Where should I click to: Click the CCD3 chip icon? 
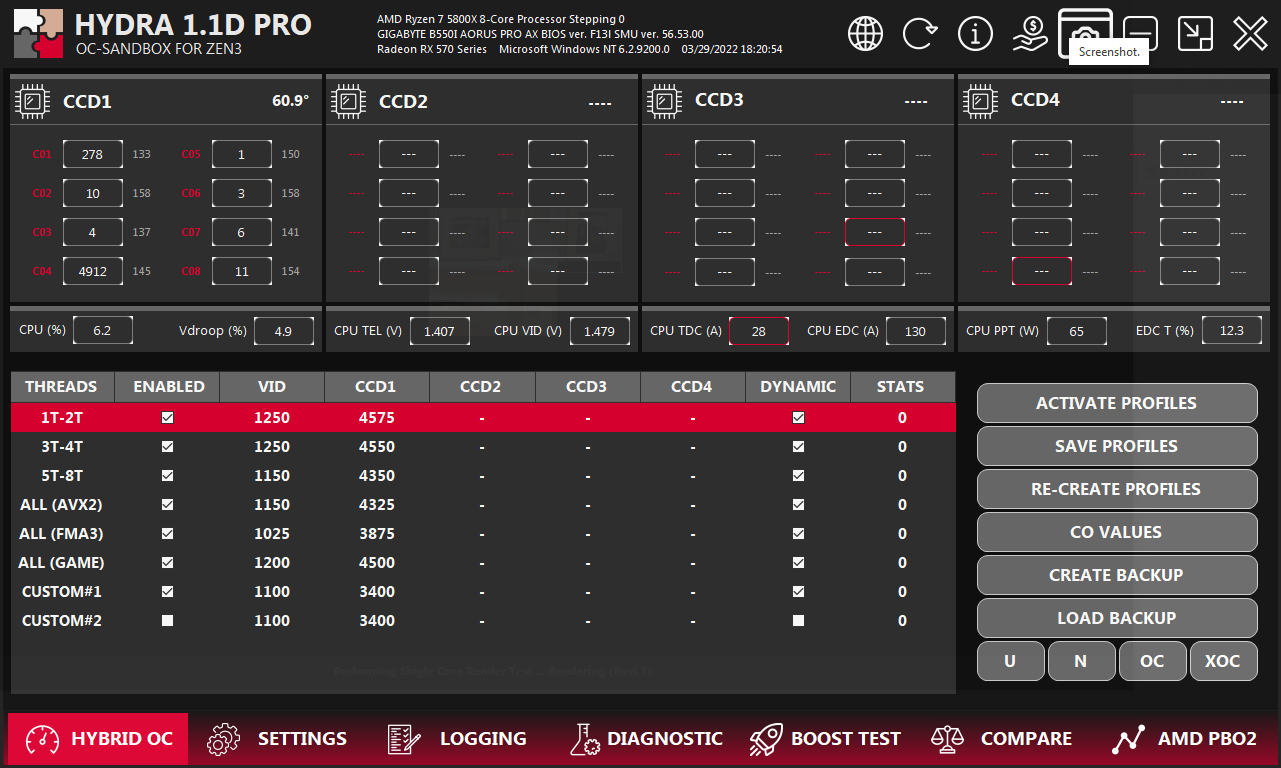(x=665, y=101)
